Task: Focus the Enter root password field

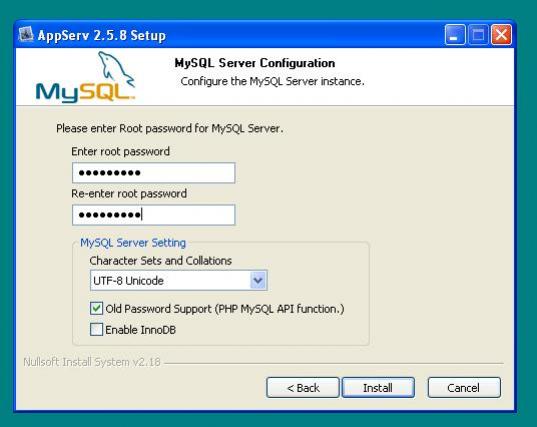Action: (x=154, y=173)
